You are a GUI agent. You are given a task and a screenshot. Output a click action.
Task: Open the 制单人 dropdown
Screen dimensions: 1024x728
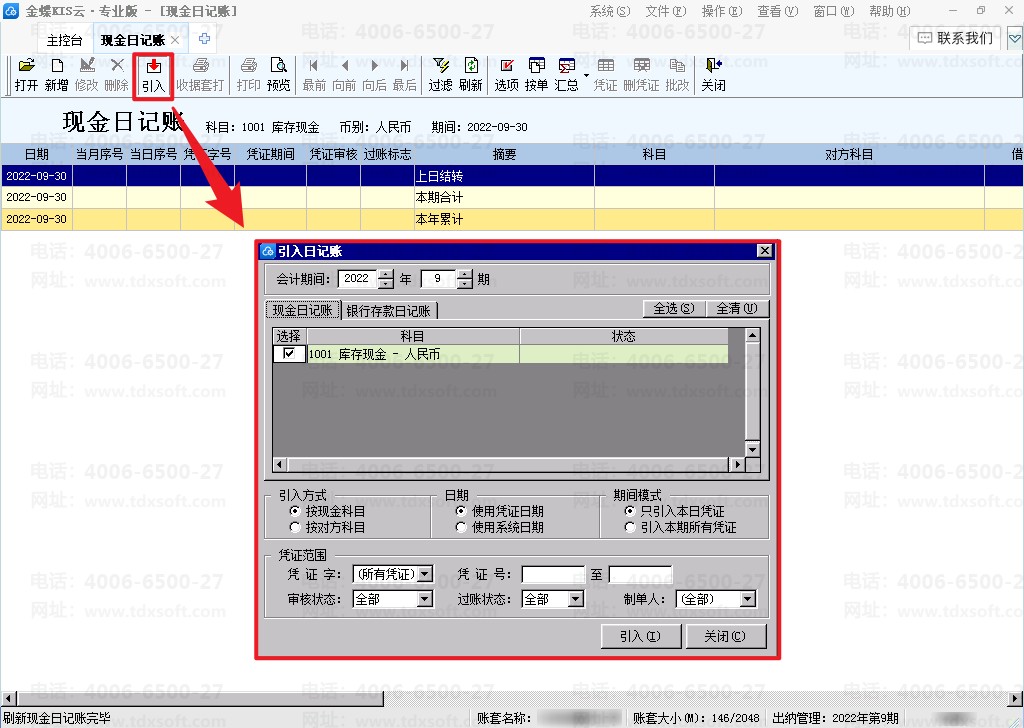tap(748, 599)
